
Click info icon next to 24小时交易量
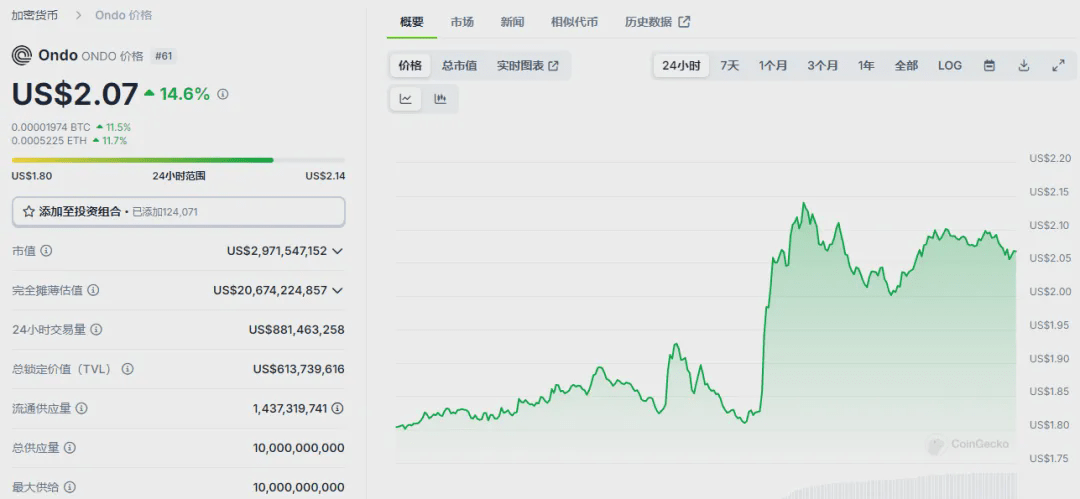point(96,329)
